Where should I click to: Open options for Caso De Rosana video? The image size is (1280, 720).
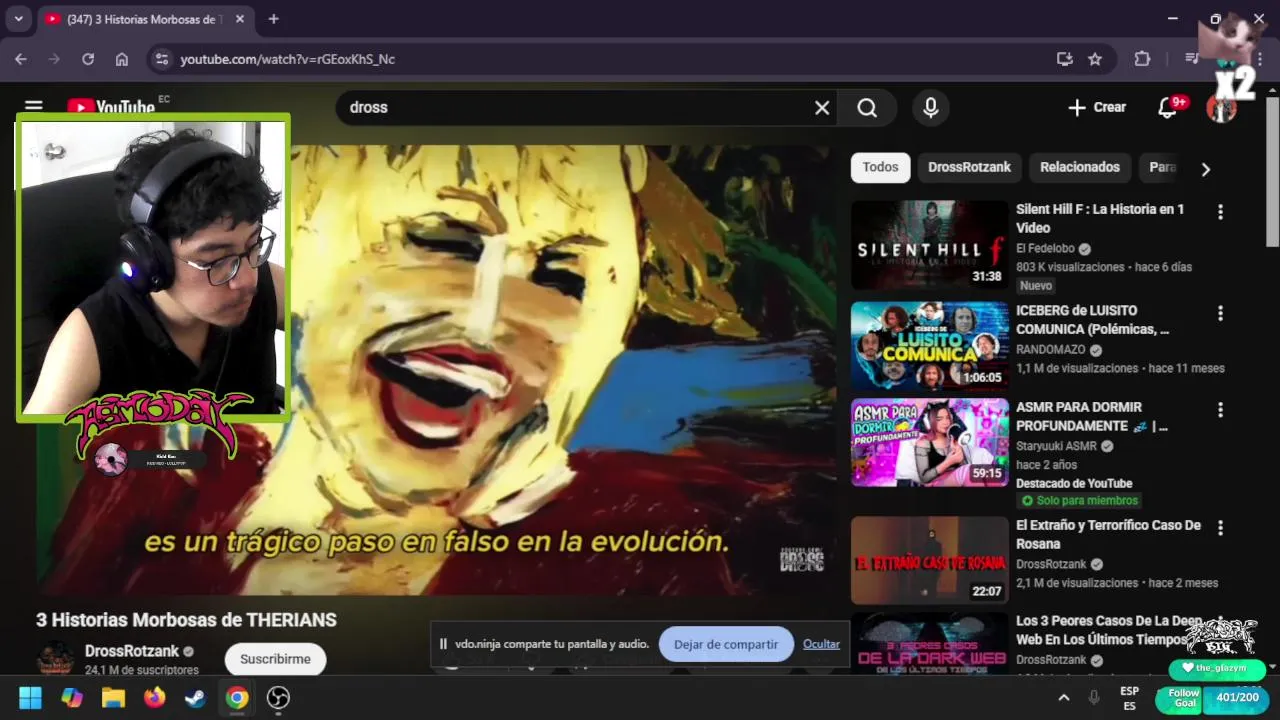1220,528
